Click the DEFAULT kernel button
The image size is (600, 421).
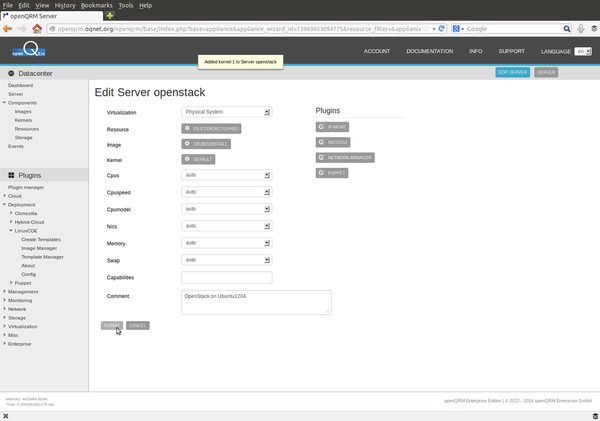pyautogui.click(x=198, y=159)
